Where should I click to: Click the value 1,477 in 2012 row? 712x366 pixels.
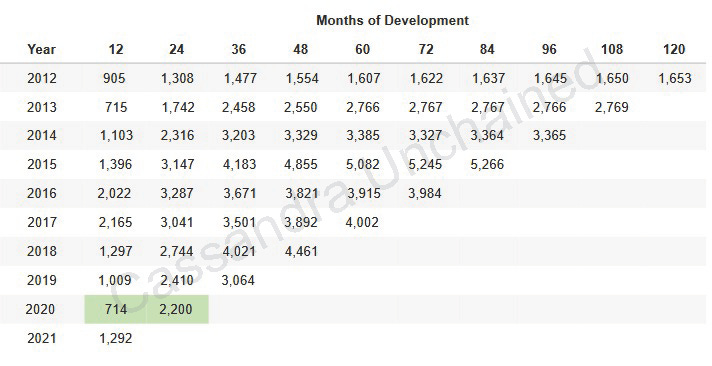[240, 78]
